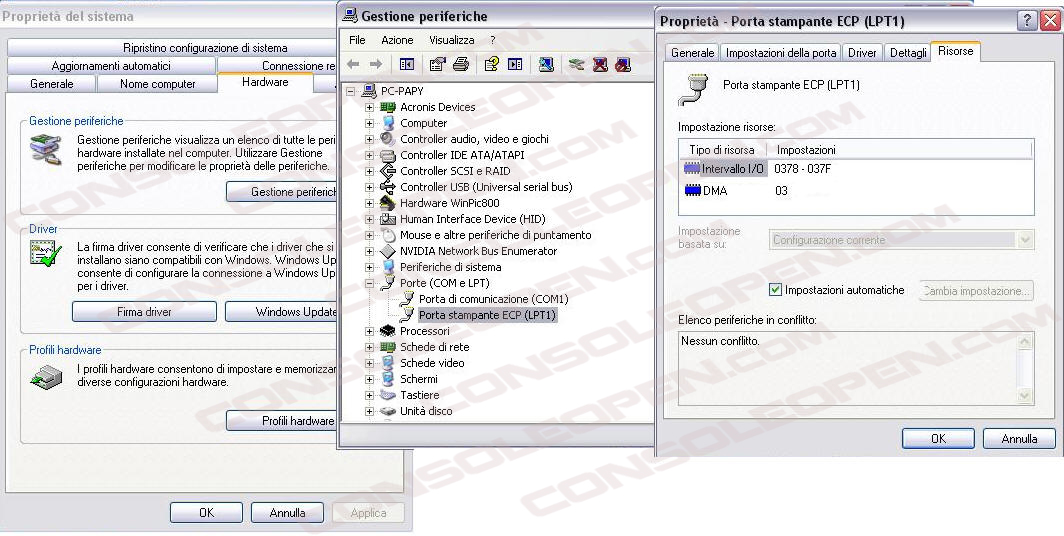Collapse the Porte (COM e LPT) node
The width and height of the screenshot is (1064, 536).
point(370,283)
